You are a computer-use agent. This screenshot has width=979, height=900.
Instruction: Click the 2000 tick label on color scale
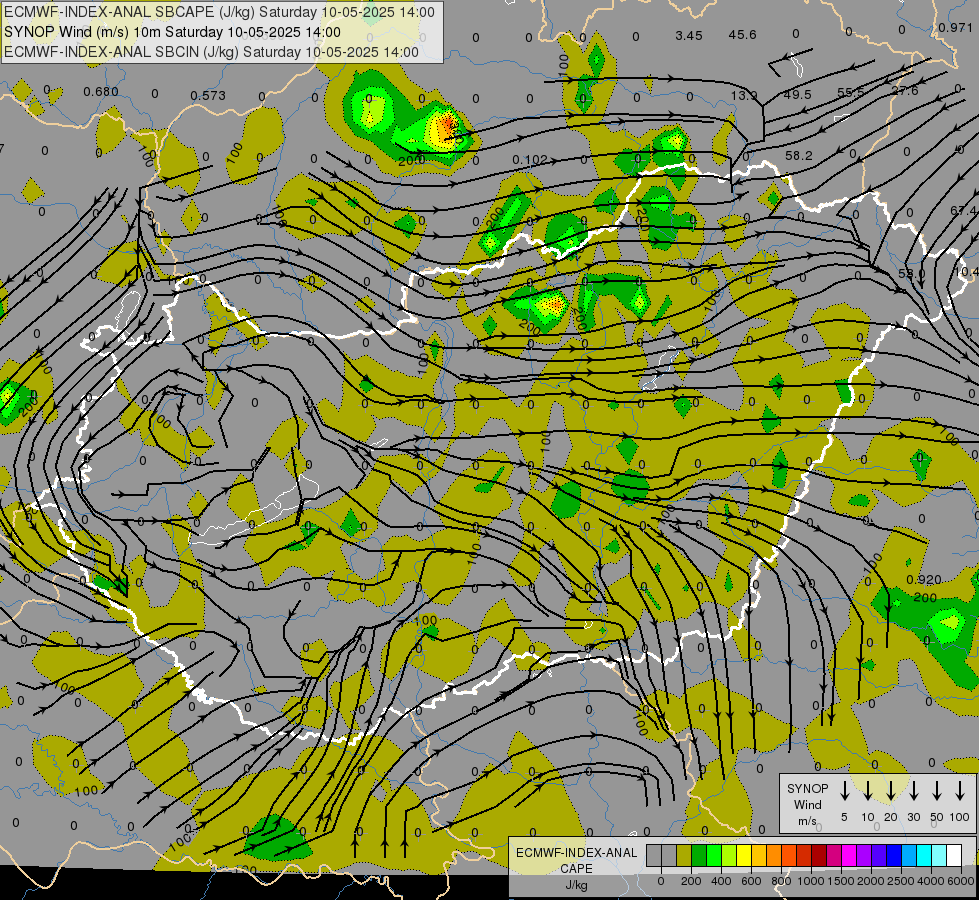[x=871, y=881]
